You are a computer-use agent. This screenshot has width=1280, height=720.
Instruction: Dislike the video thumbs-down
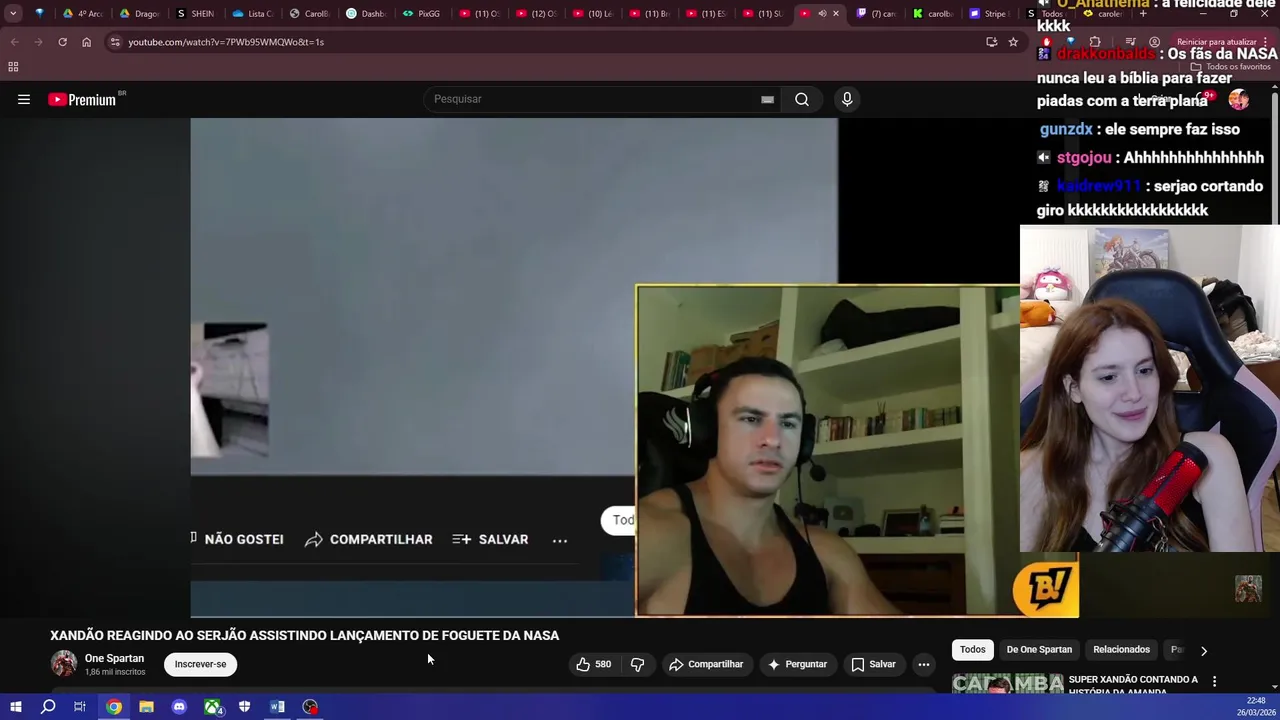click(637, 664)
